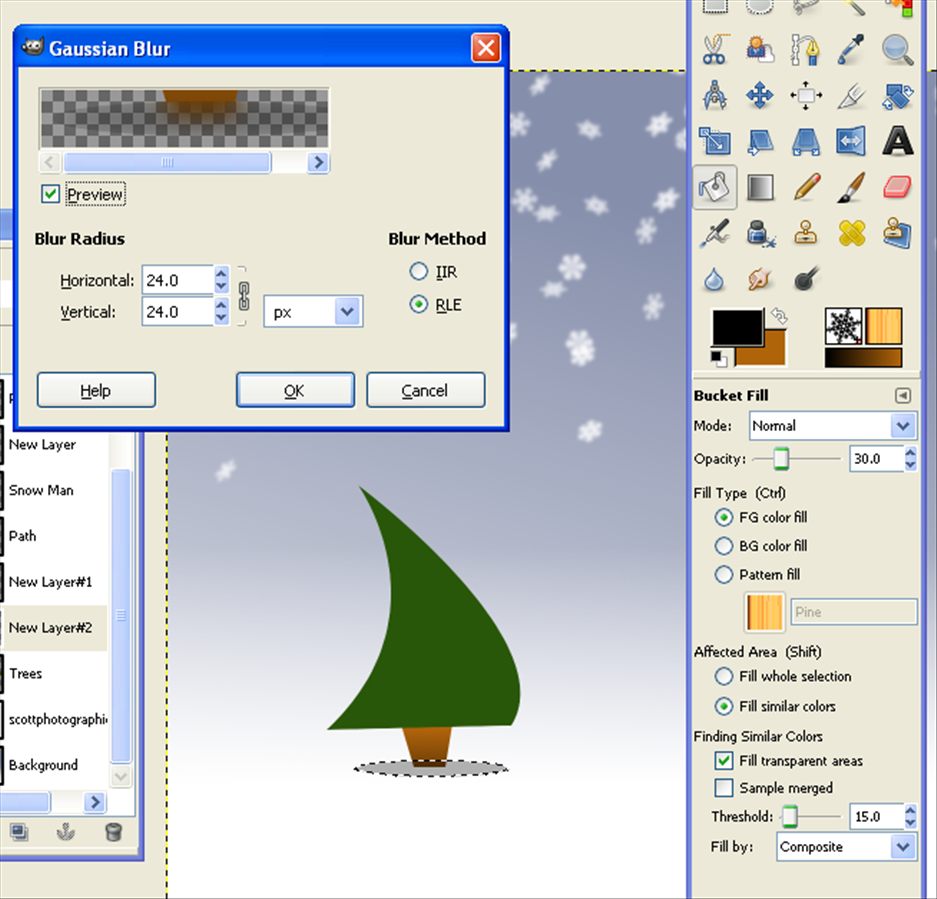Screen dimensions: 937x899
Task: Click Cancel in Gaussian Blur dialog
Action: 425,390
